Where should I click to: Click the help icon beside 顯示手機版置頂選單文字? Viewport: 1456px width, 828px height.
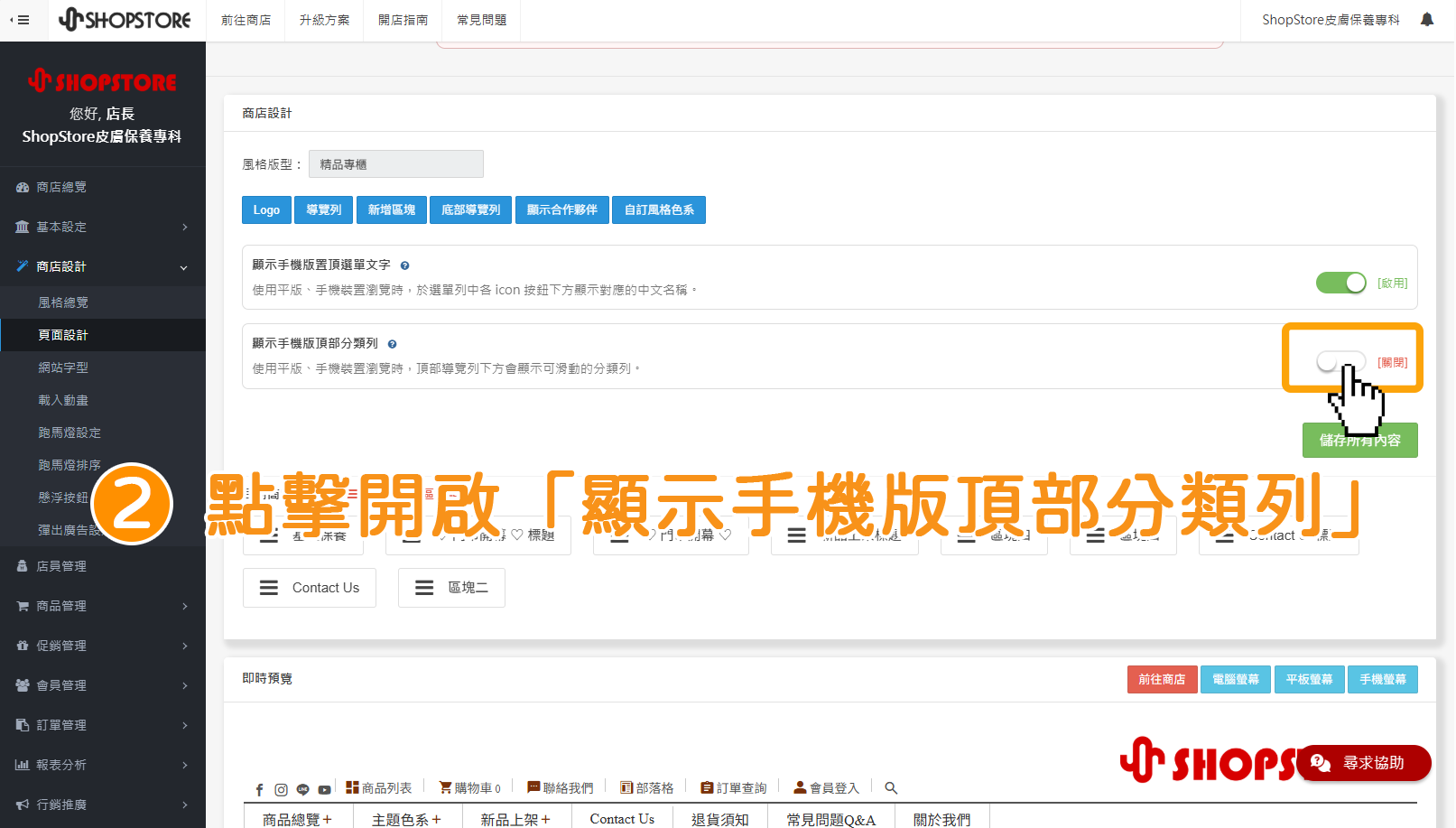(x=404, y=265)
